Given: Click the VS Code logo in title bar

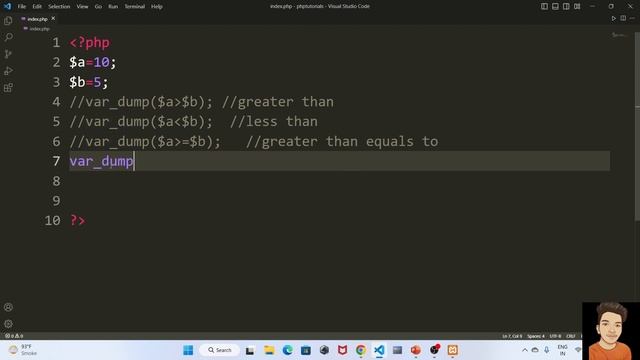Looking at the screenshot, I should [7, 6].
